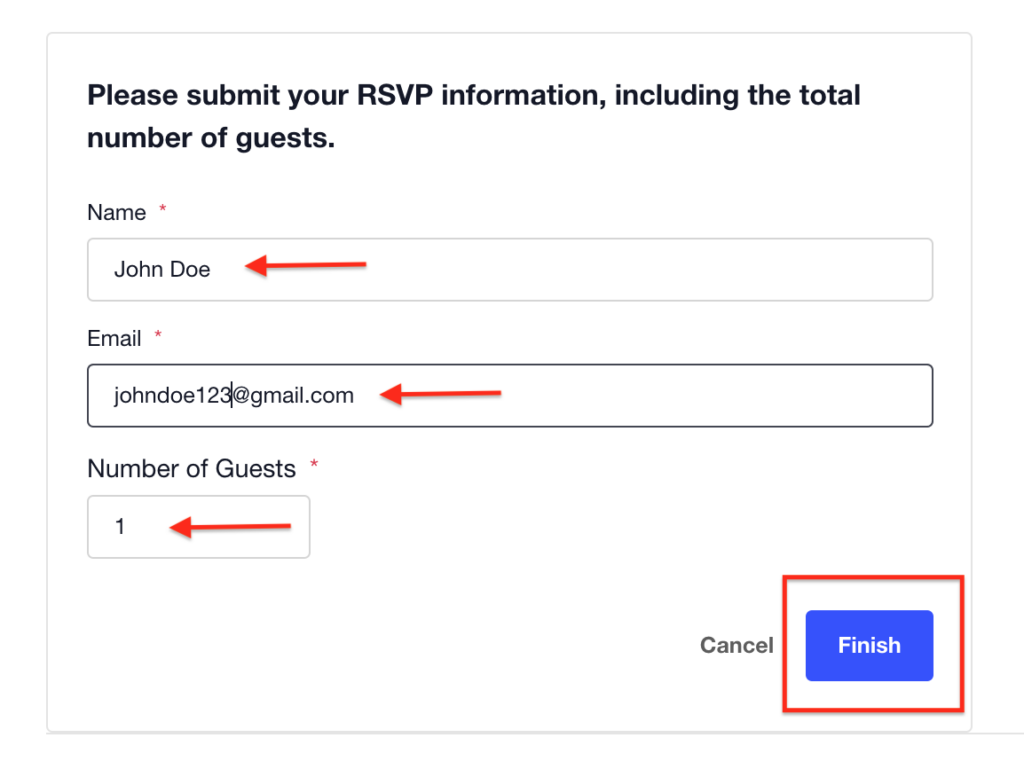Click the red arrow pointing at John Doe
Image resolution: width=1024 pixels, height=777 pixels.
(x=305, y=266)
